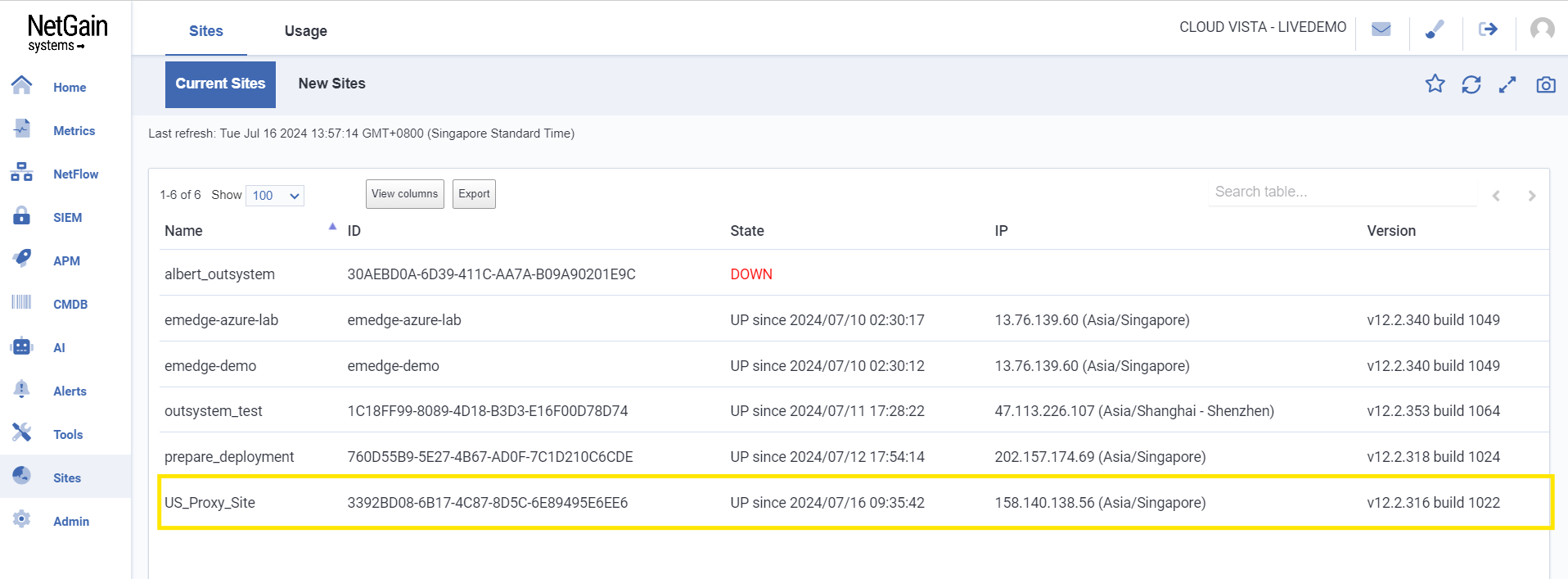Click the logout arrow icon

(x=1488, y=29)
